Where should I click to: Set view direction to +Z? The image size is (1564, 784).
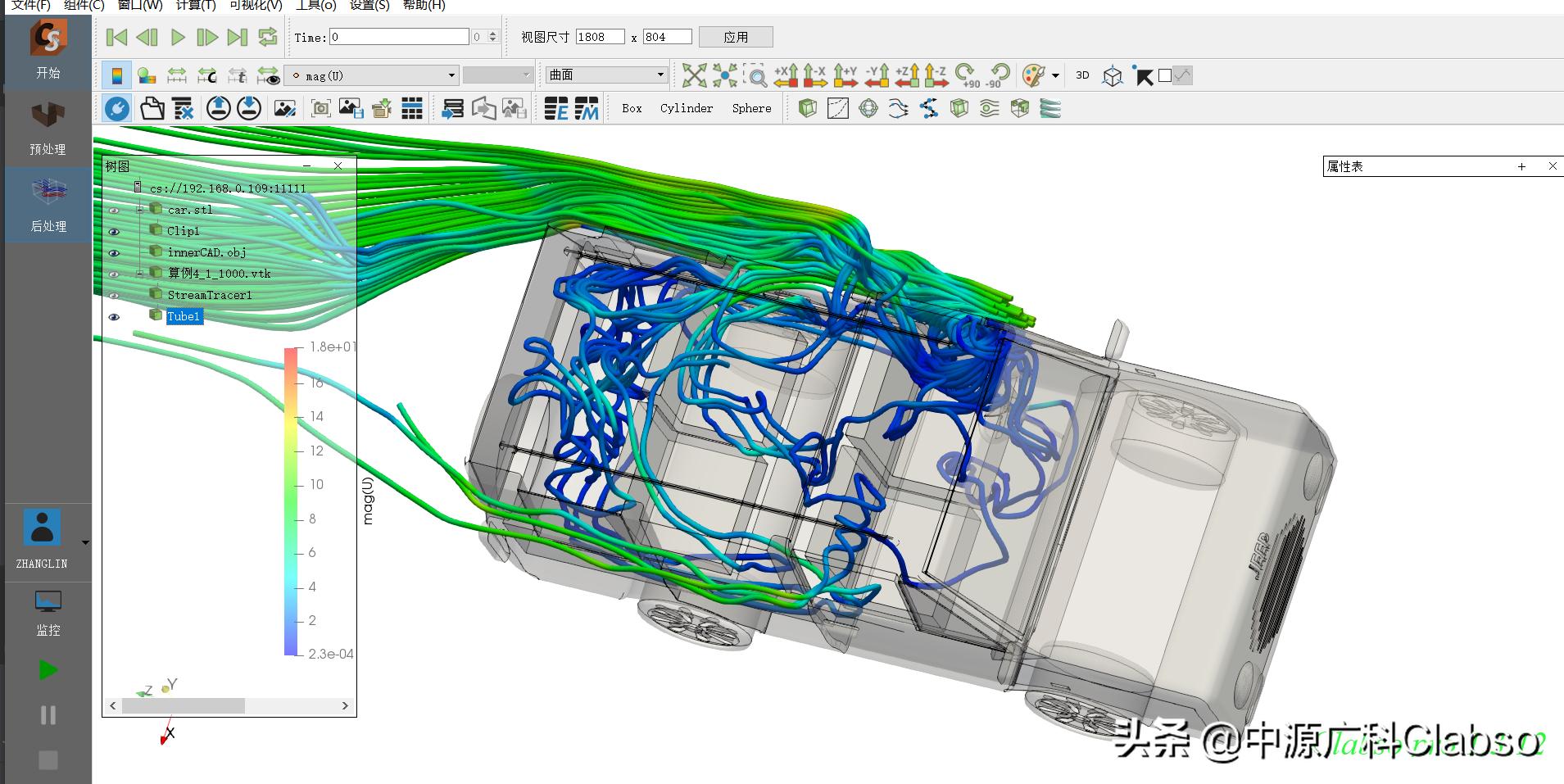point(907,75)
